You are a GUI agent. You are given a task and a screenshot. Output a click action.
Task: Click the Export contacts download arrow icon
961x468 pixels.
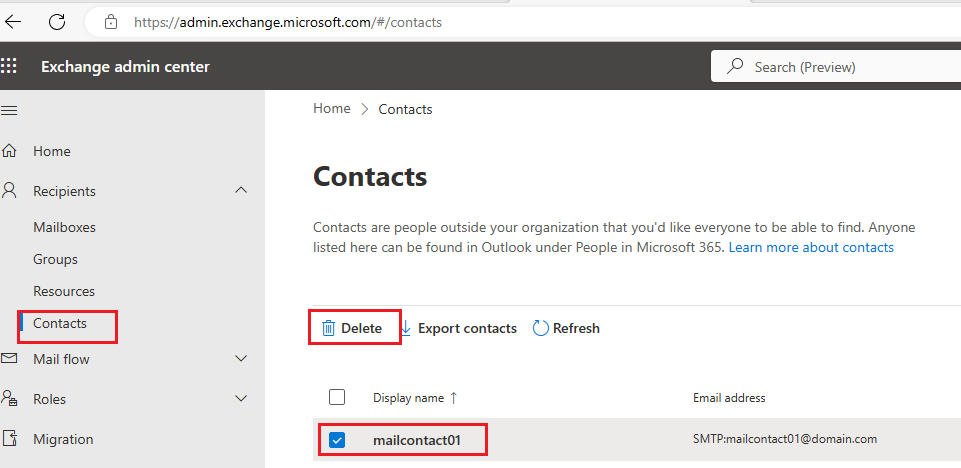[405, 328]
